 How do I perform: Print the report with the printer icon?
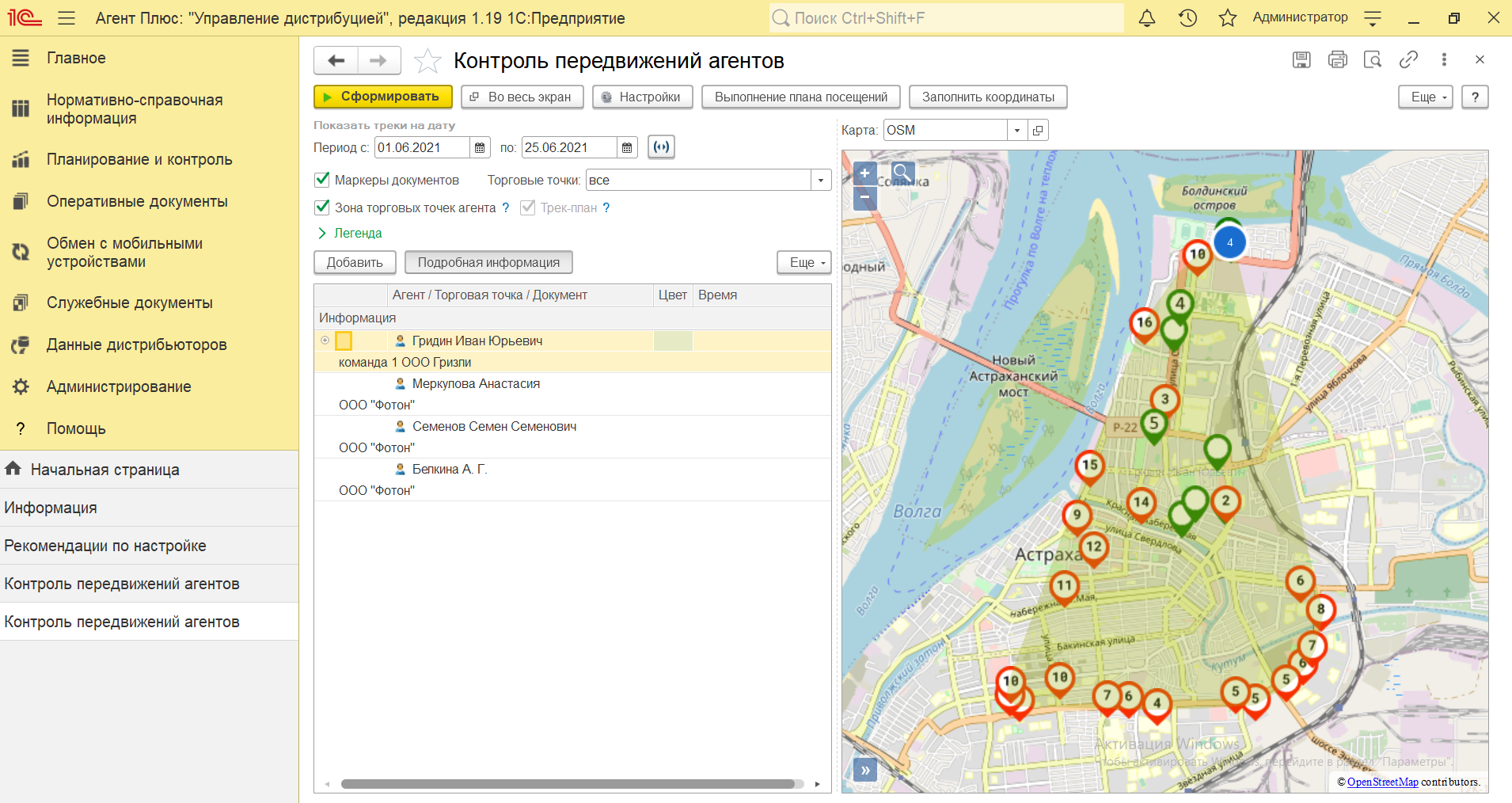click(x=1338, y=59)
